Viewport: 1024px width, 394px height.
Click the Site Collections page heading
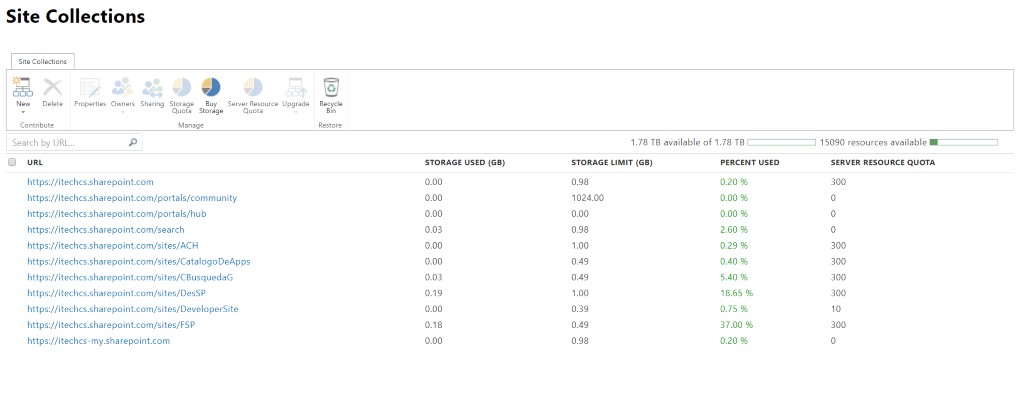tap(75, 16)
